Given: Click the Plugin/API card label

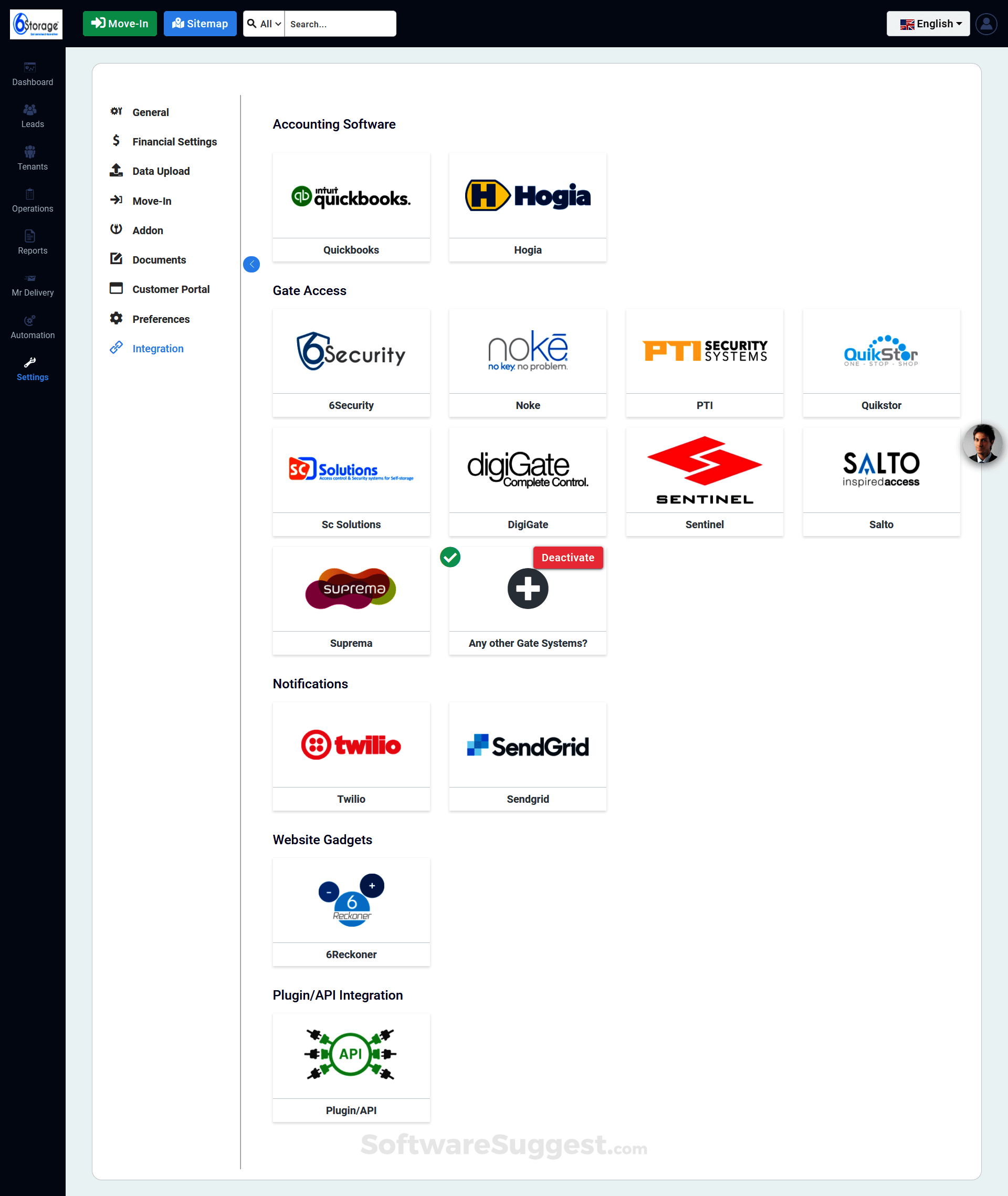Looking at the screenshot, I should pyautogui.click(x=351, y=1110).
